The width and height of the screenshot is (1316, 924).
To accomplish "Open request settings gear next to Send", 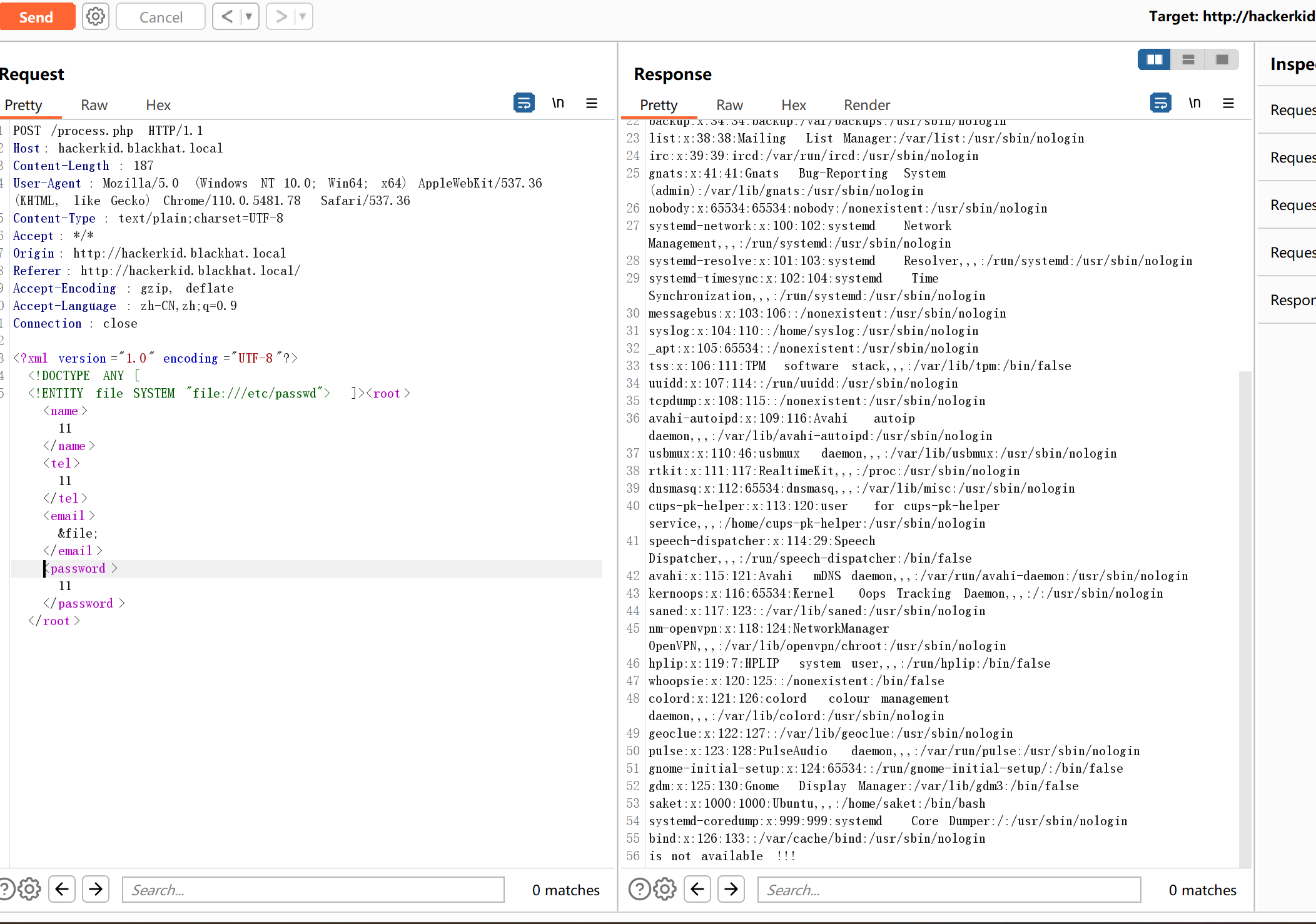I will [96, 17].
